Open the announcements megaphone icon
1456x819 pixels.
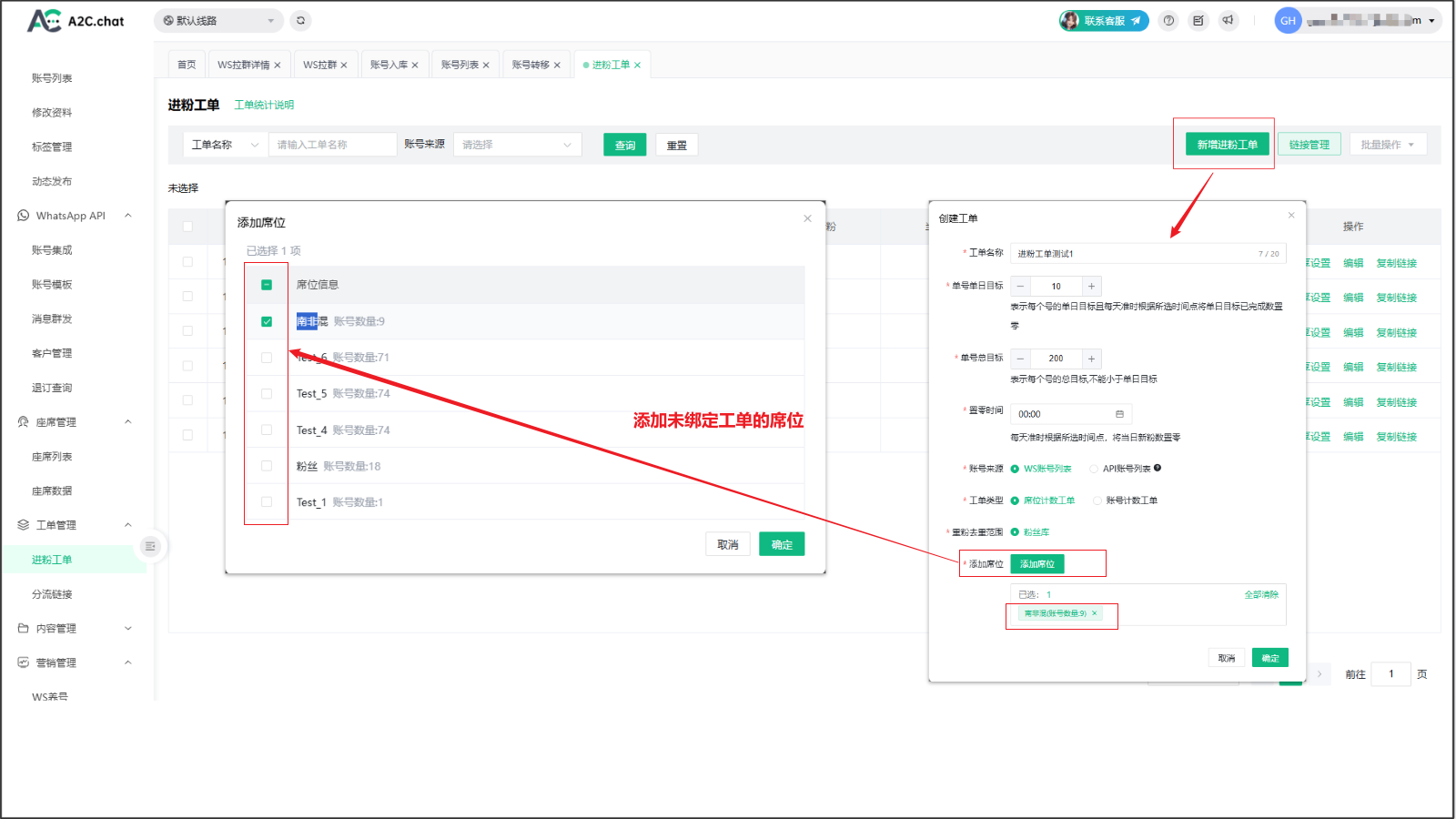[x=1228, y=20]
